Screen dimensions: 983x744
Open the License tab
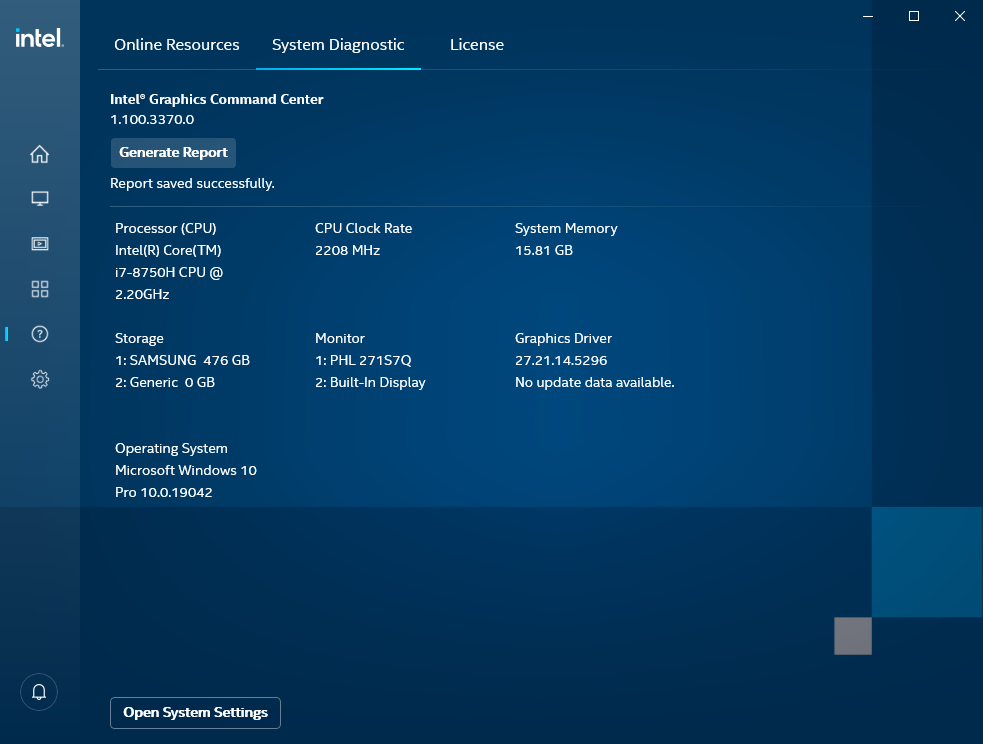(477, 44)
